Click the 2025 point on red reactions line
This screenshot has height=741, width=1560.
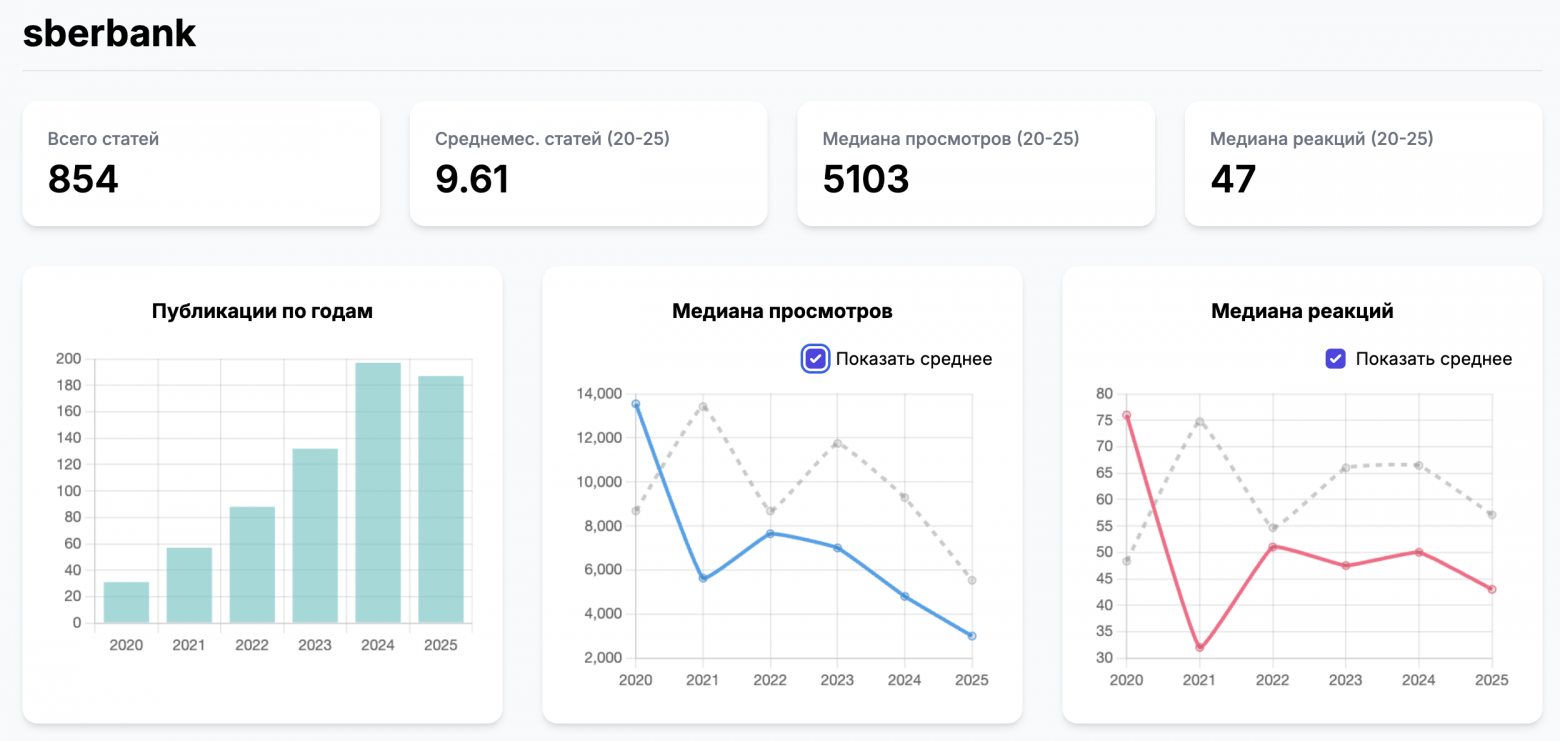[1491, 589]
